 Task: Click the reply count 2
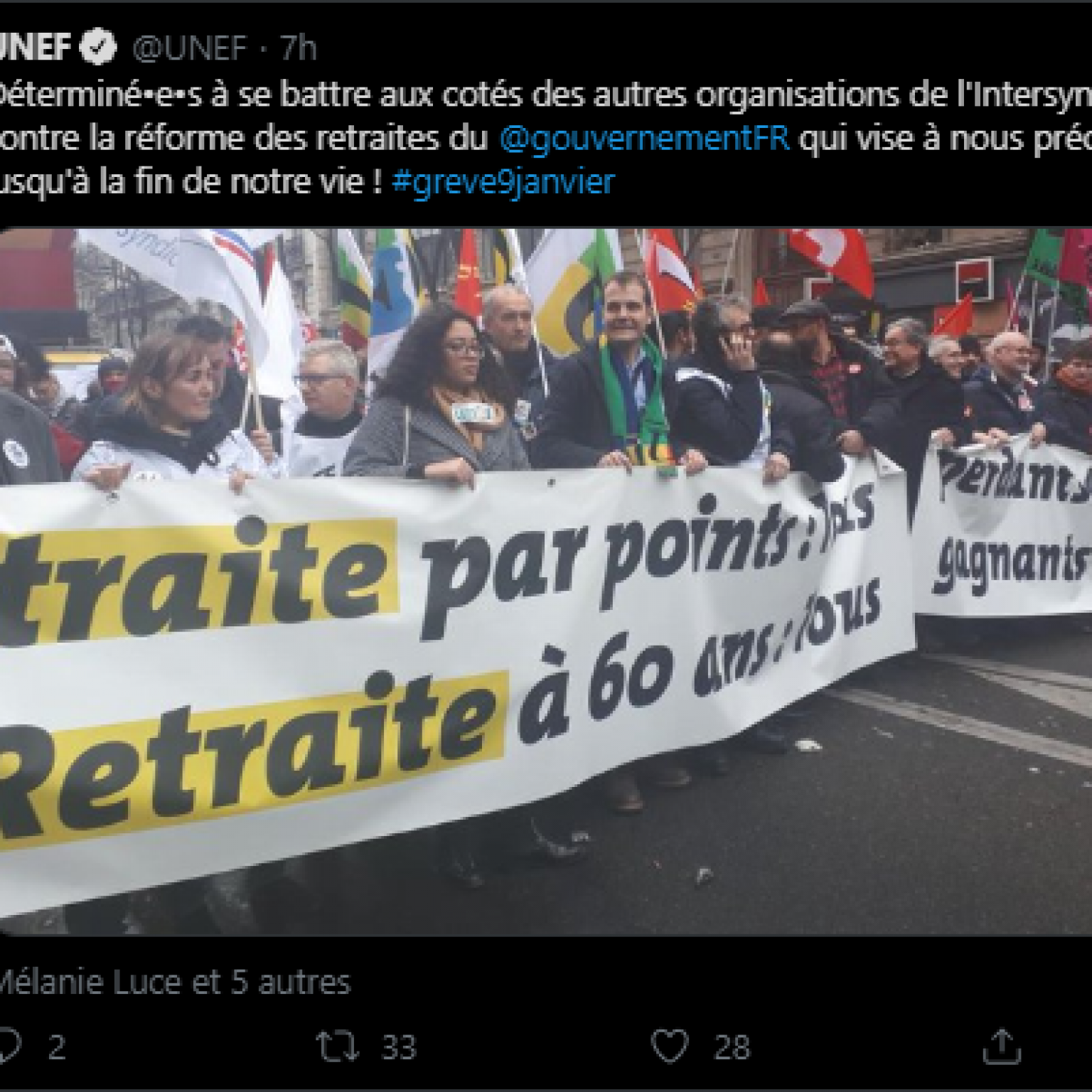[x=57, y=1048]
